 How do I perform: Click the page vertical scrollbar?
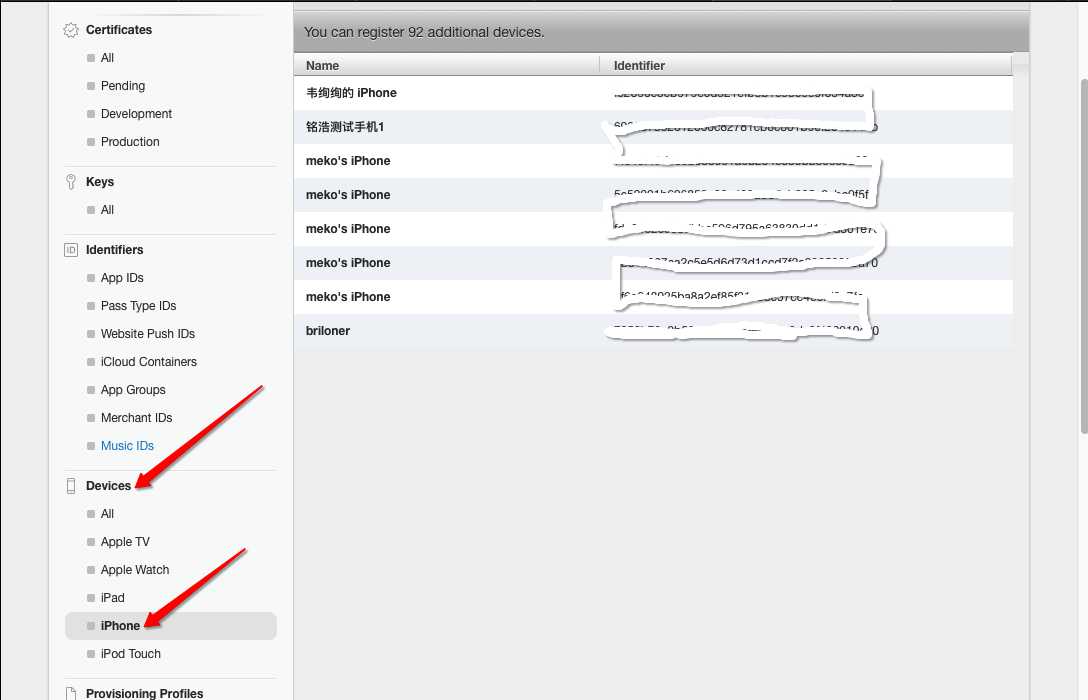[1082, 250]
